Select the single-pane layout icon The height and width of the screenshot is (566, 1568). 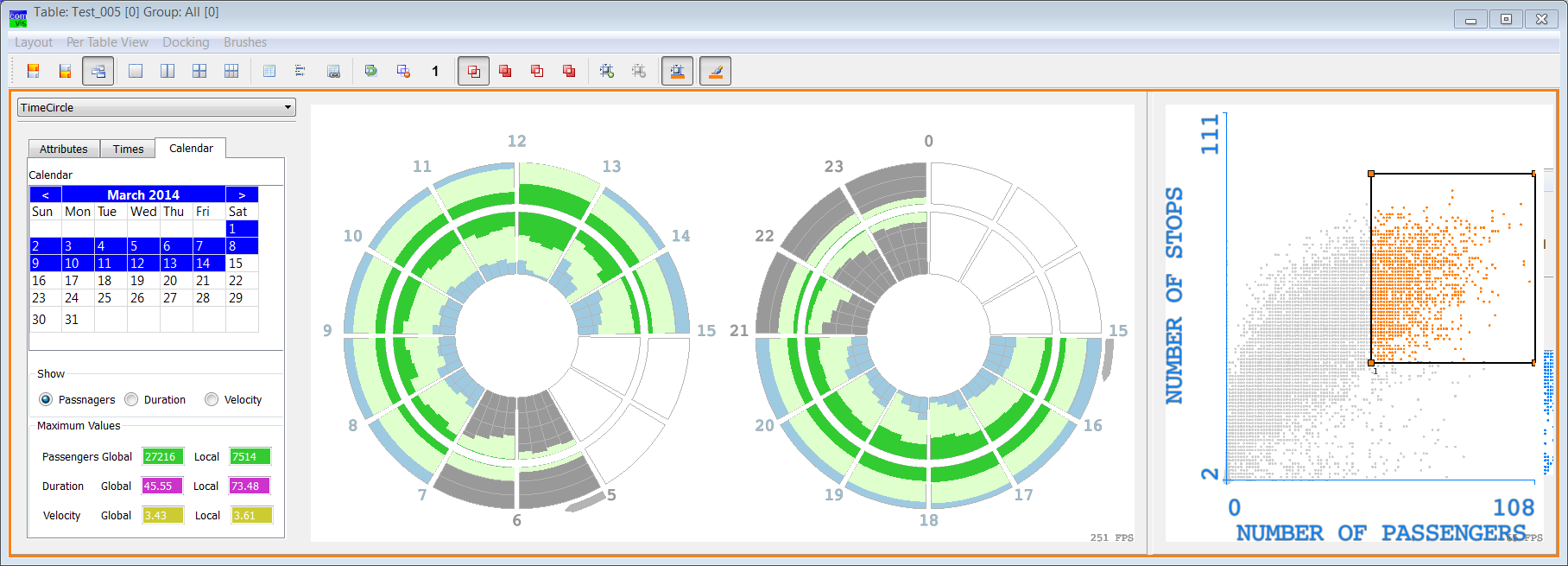pyautogui.click(x=136, y=71)
